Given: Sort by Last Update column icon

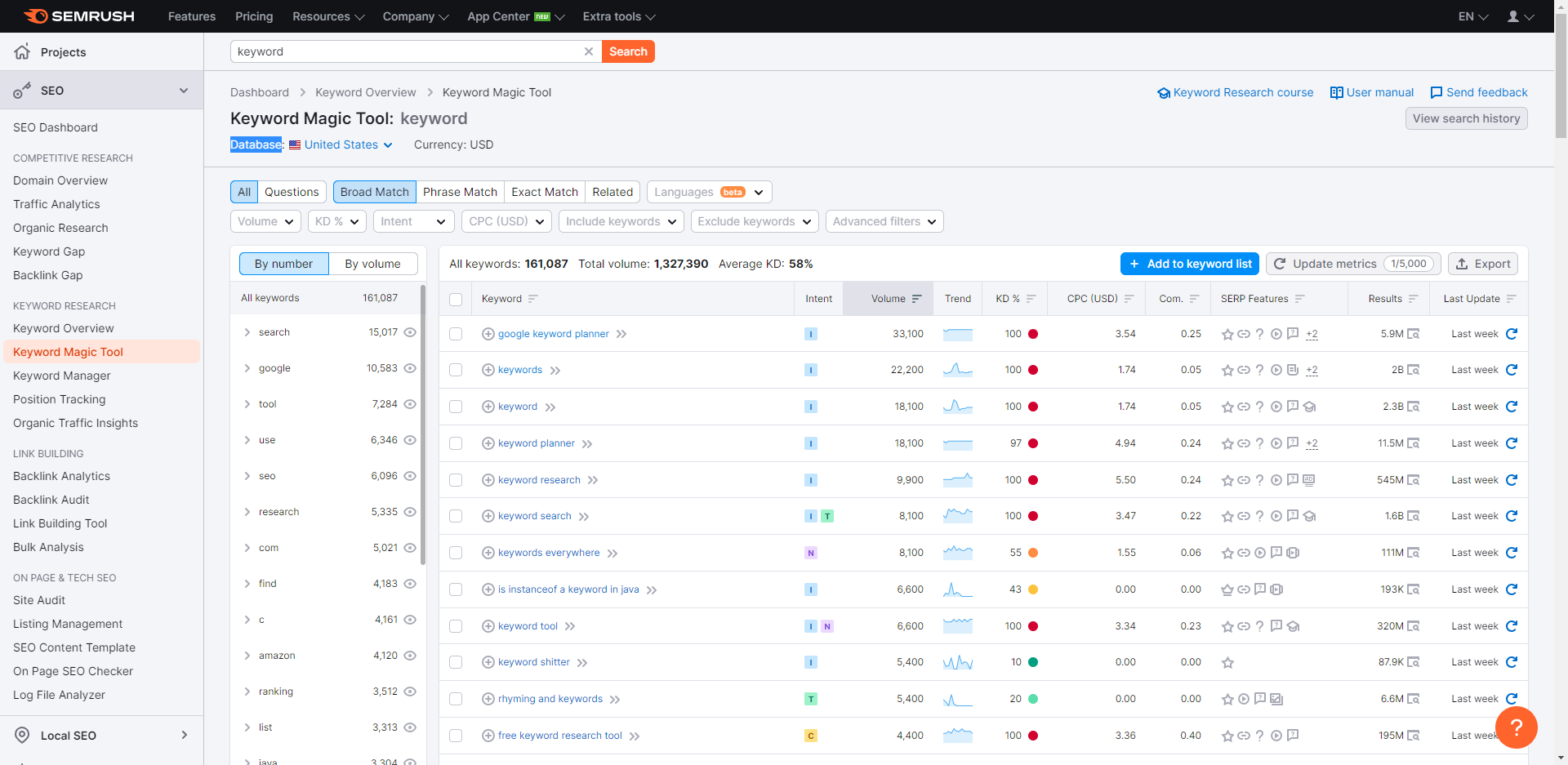Looking at the screenshot, I should pyautogui.click(x=1511, y=299).
